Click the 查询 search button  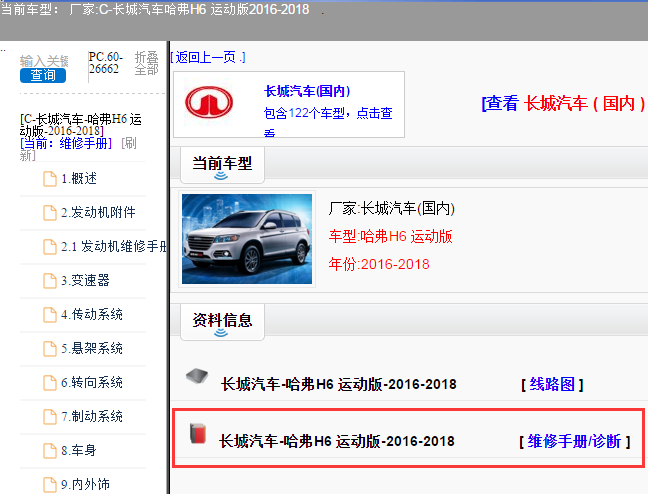coord(43,75)
